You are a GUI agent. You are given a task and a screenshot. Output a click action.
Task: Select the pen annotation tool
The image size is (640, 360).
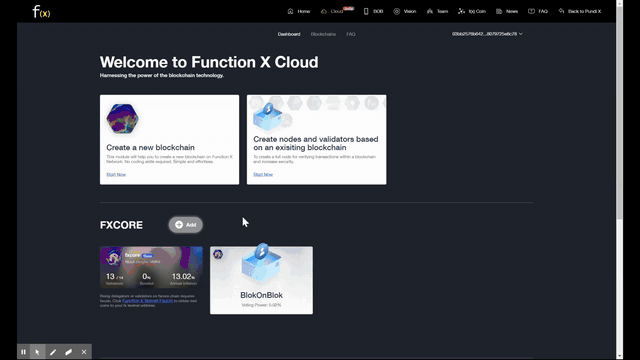pyautogui.click(x=53, y=352)
